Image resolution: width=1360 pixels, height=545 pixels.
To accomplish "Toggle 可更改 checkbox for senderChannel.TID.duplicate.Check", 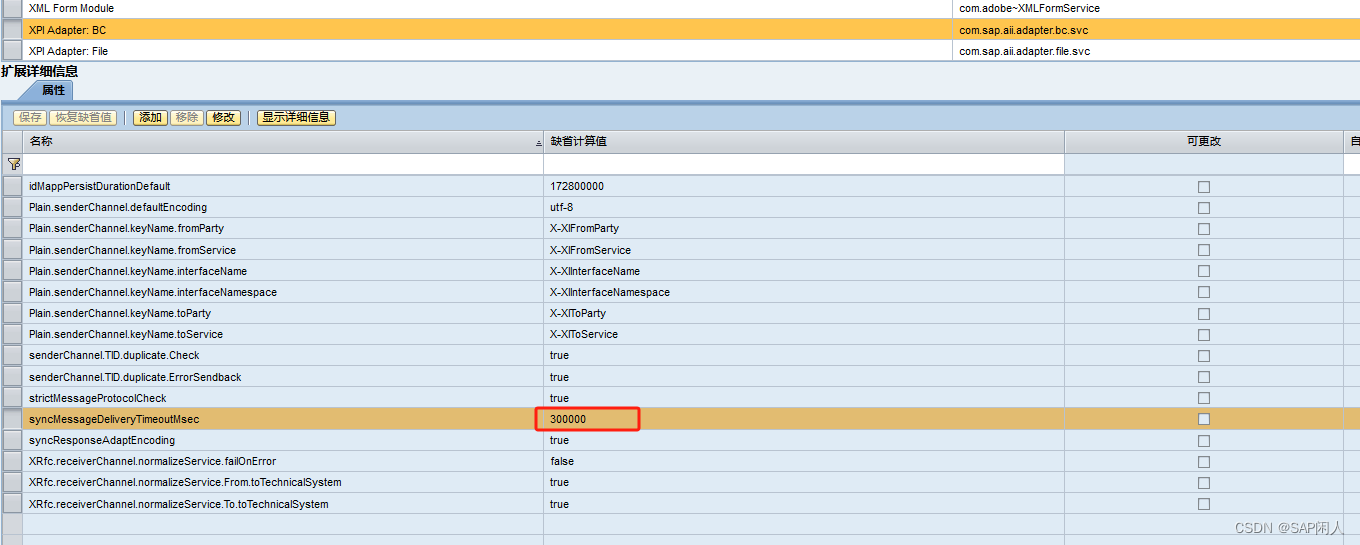I will pos(1204,356).
